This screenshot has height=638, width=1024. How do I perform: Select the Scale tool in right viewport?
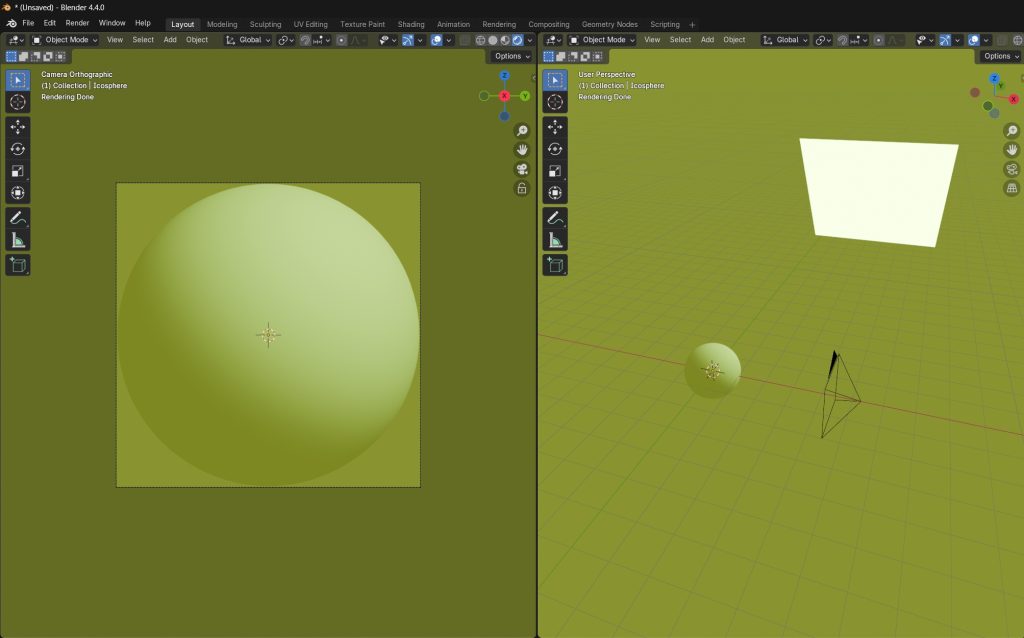pos(555,171)
